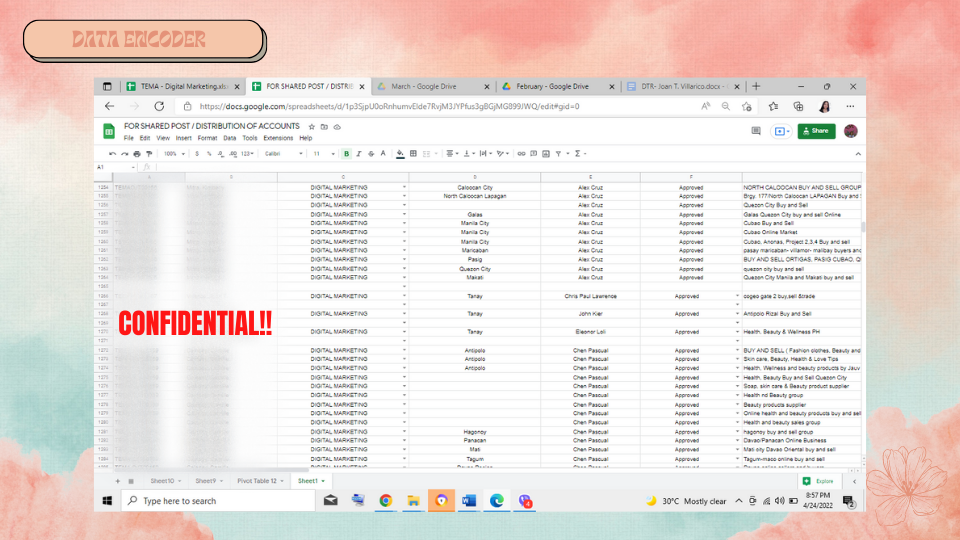Click the Google account avatar
The height and width of the screenshot is (540, 960).
click(850, 131)
